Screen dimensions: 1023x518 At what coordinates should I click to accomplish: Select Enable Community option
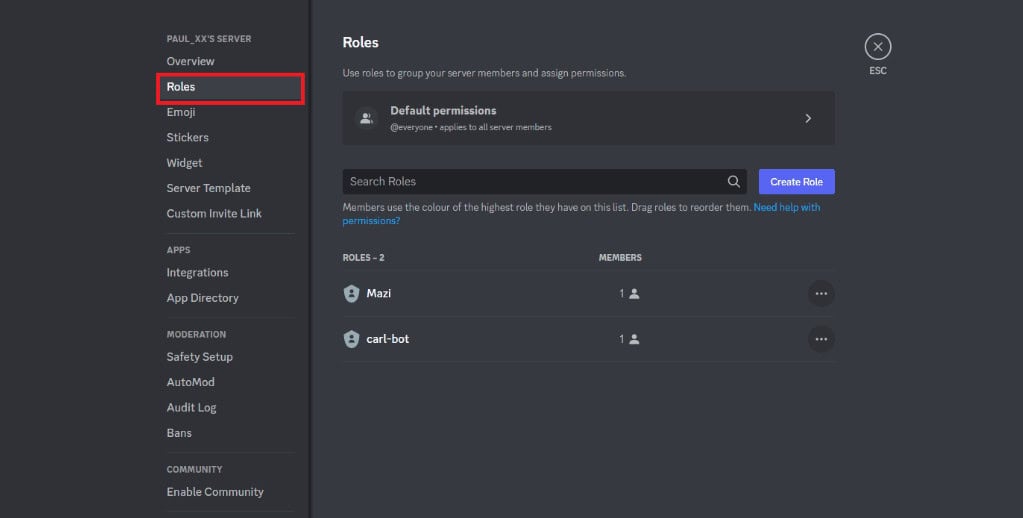pos(215,492)
